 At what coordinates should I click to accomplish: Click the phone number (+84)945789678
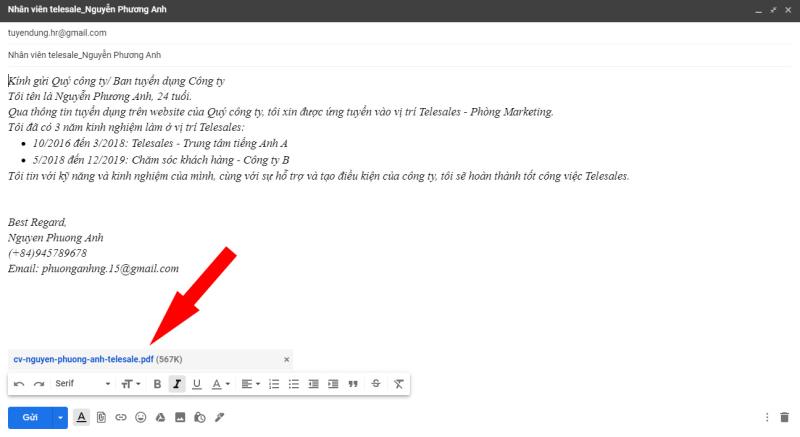[x=47, y=253]
